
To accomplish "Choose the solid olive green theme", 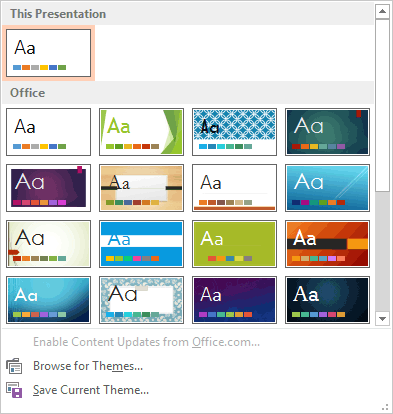I will [234, 244].
